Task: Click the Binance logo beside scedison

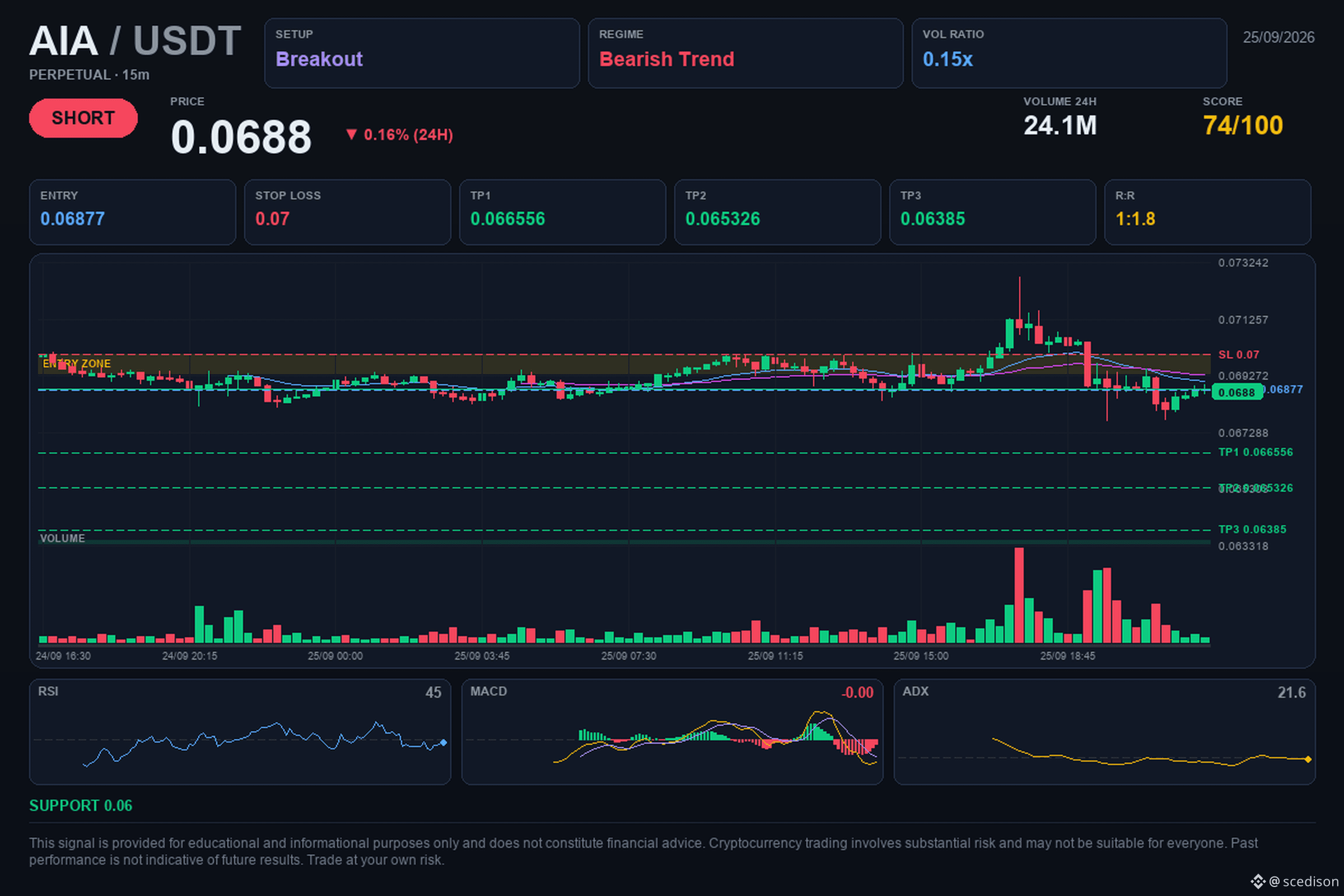Action: [x=1258, y=881]
